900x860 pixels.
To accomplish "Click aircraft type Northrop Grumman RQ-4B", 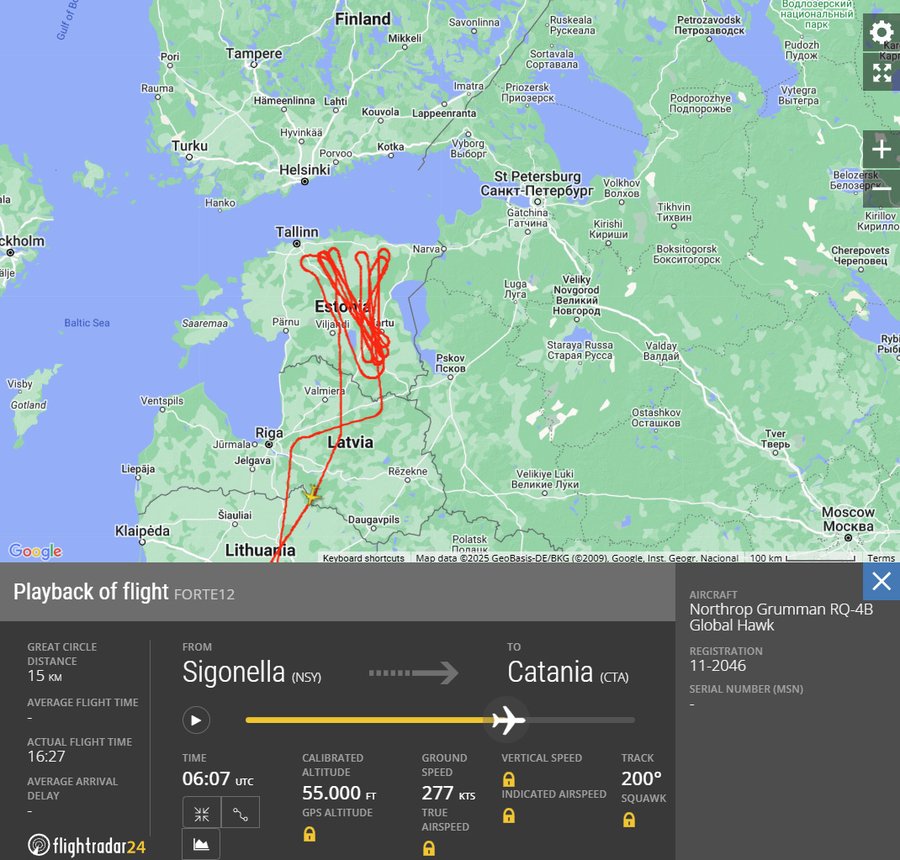I will [x=781, y=617].
